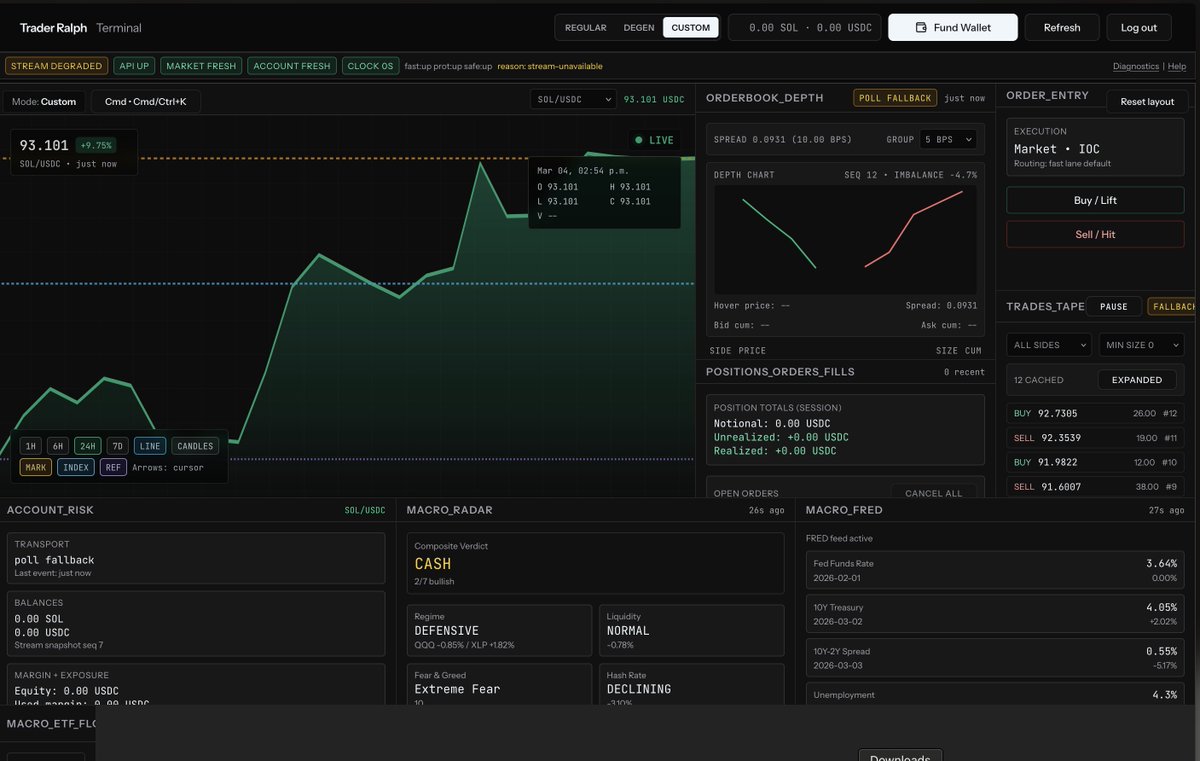Select CUSTOM mode
The height and width of the screenshot is (761, 1200).
691,28
